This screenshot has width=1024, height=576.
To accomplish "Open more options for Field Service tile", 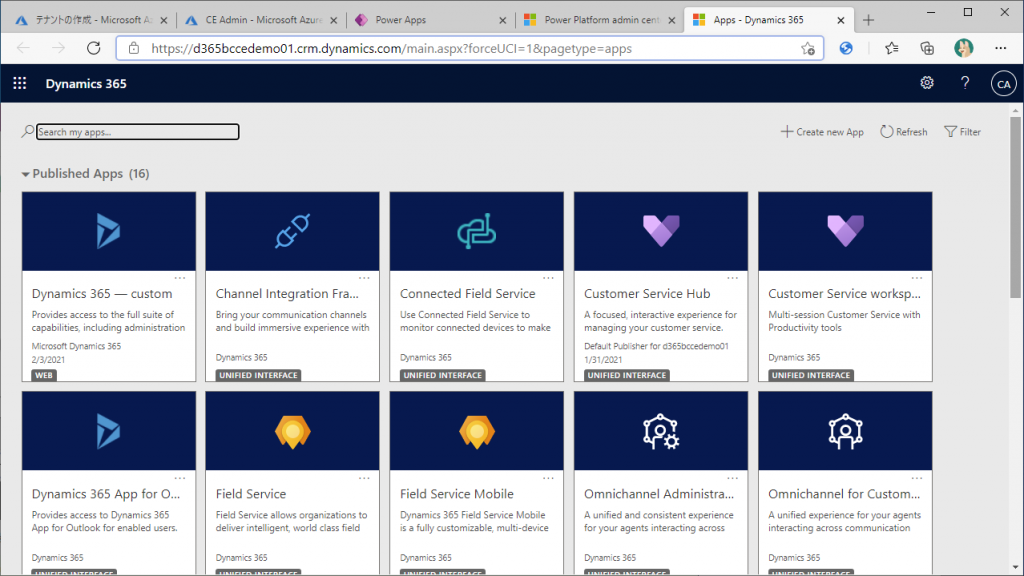I will (364, 479).
